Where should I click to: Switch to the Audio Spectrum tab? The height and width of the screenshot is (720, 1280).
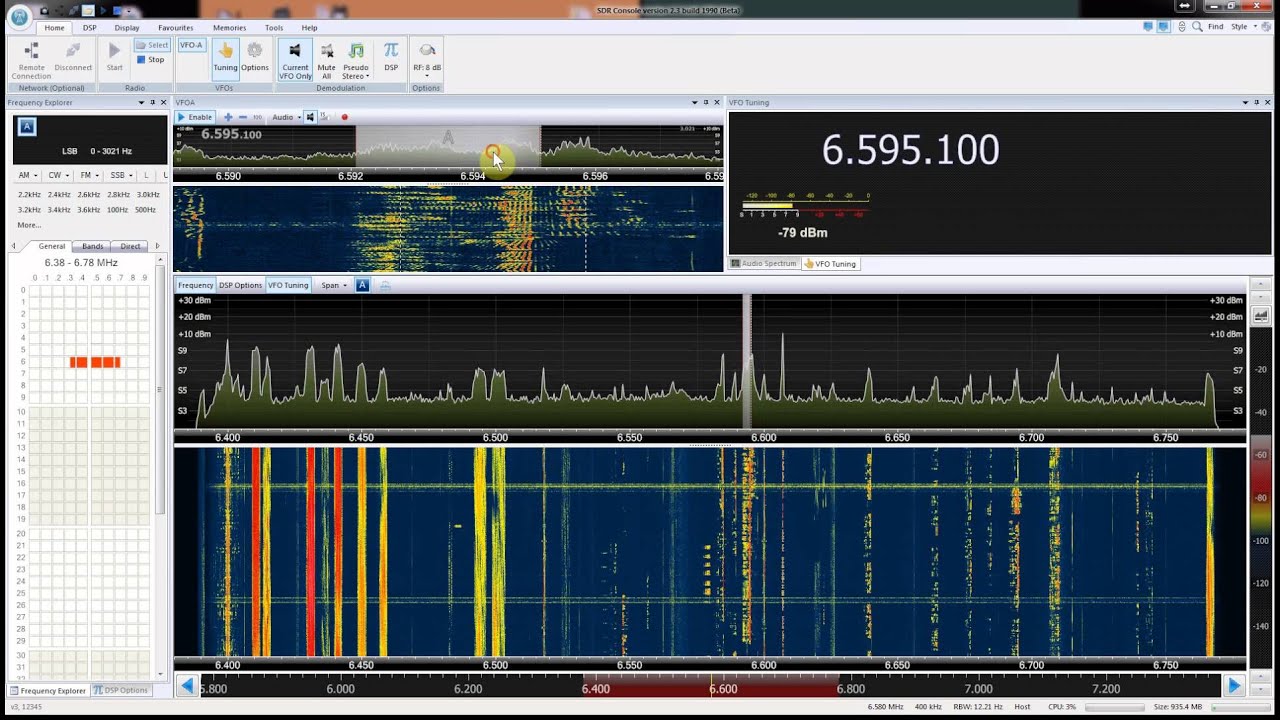click(763, 263)
